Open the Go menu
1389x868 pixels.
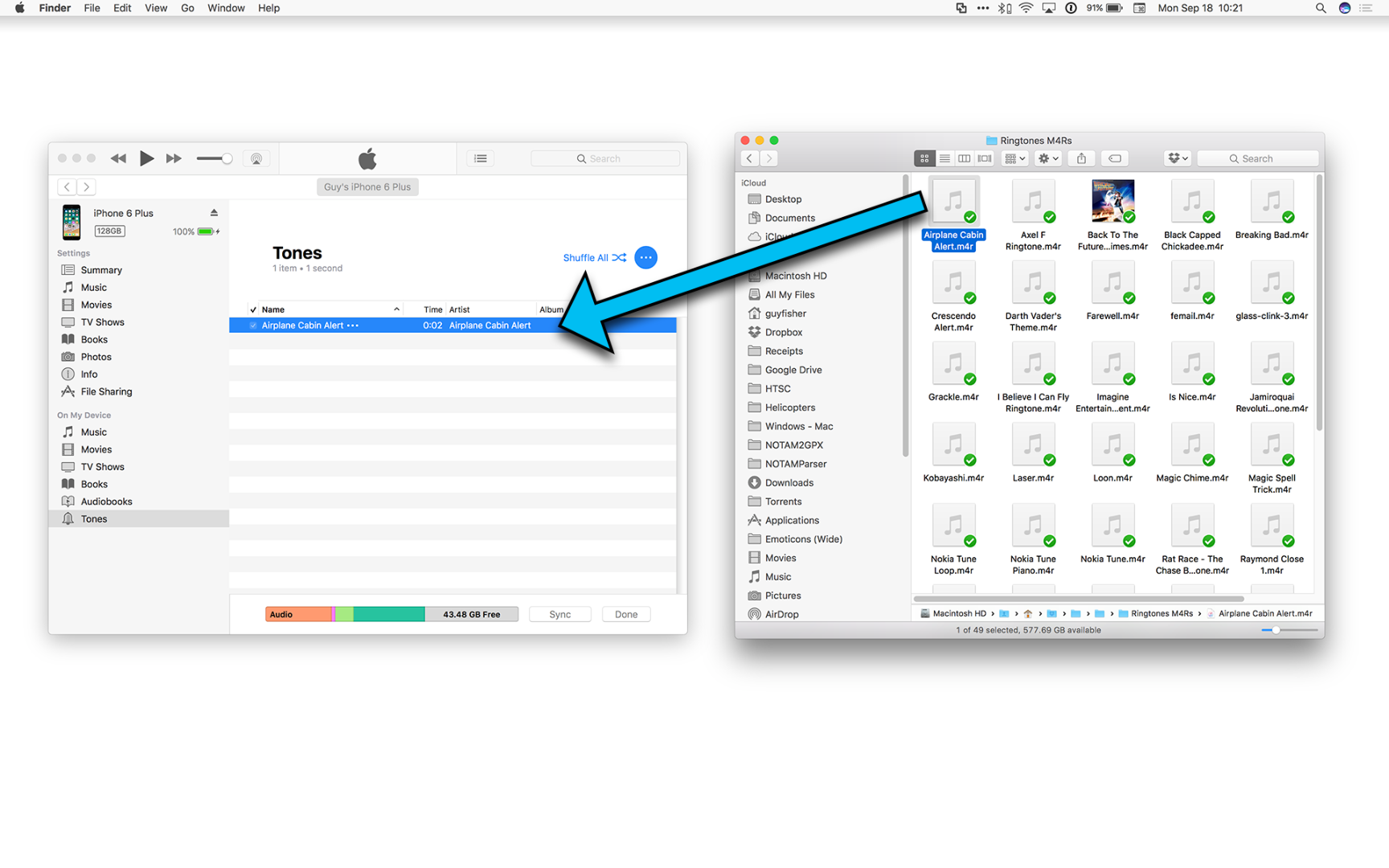coord(187,8)
